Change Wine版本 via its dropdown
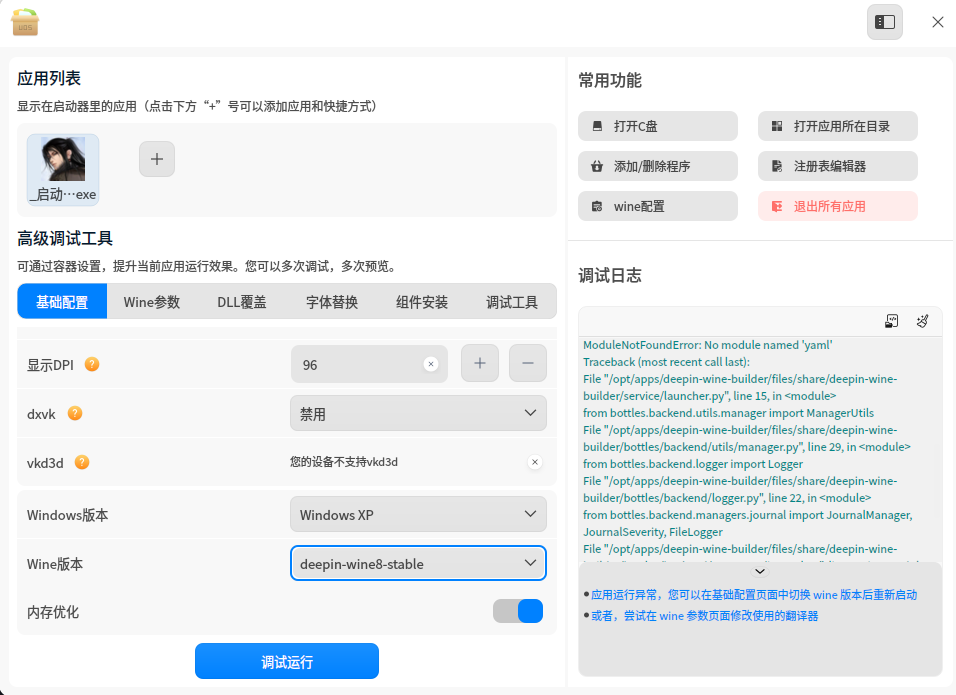 [418, 563]
